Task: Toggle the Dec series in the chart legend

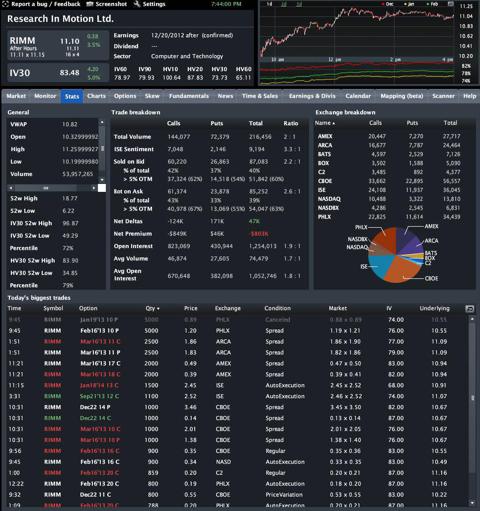Action: point(387,4)
